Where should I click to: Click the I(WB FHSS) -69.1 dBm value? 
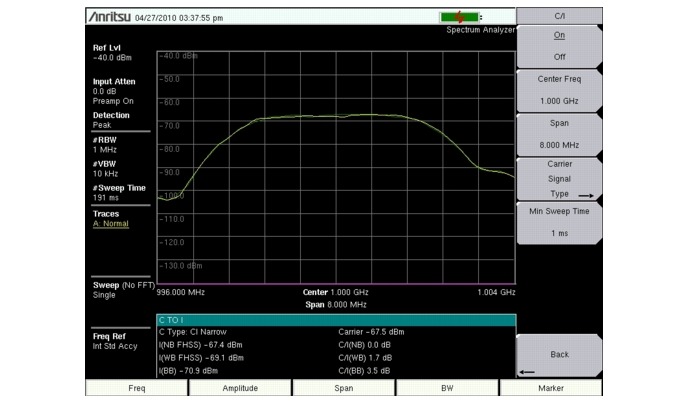click(x=201, y=358)
